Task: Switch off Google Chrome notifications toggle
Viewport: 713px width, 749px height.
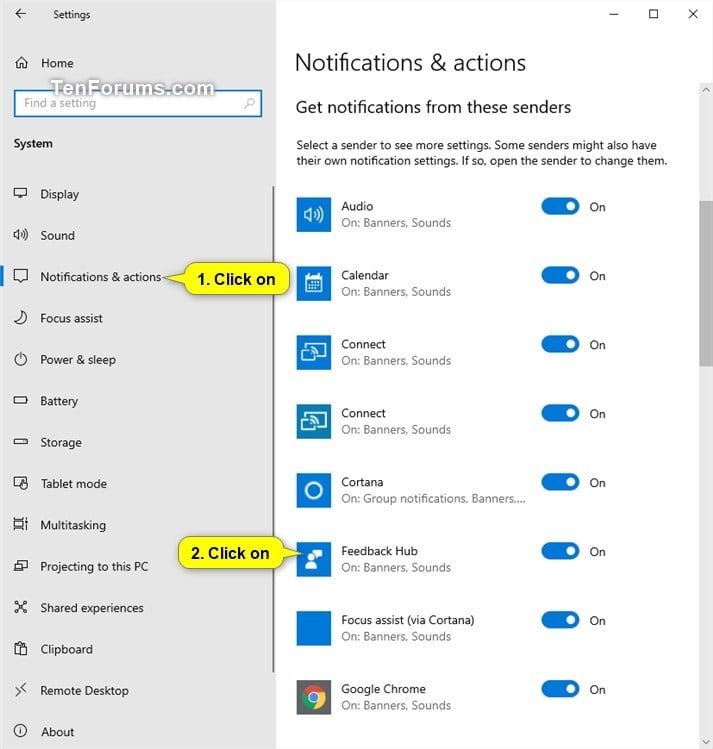Action: pos(560,689)
